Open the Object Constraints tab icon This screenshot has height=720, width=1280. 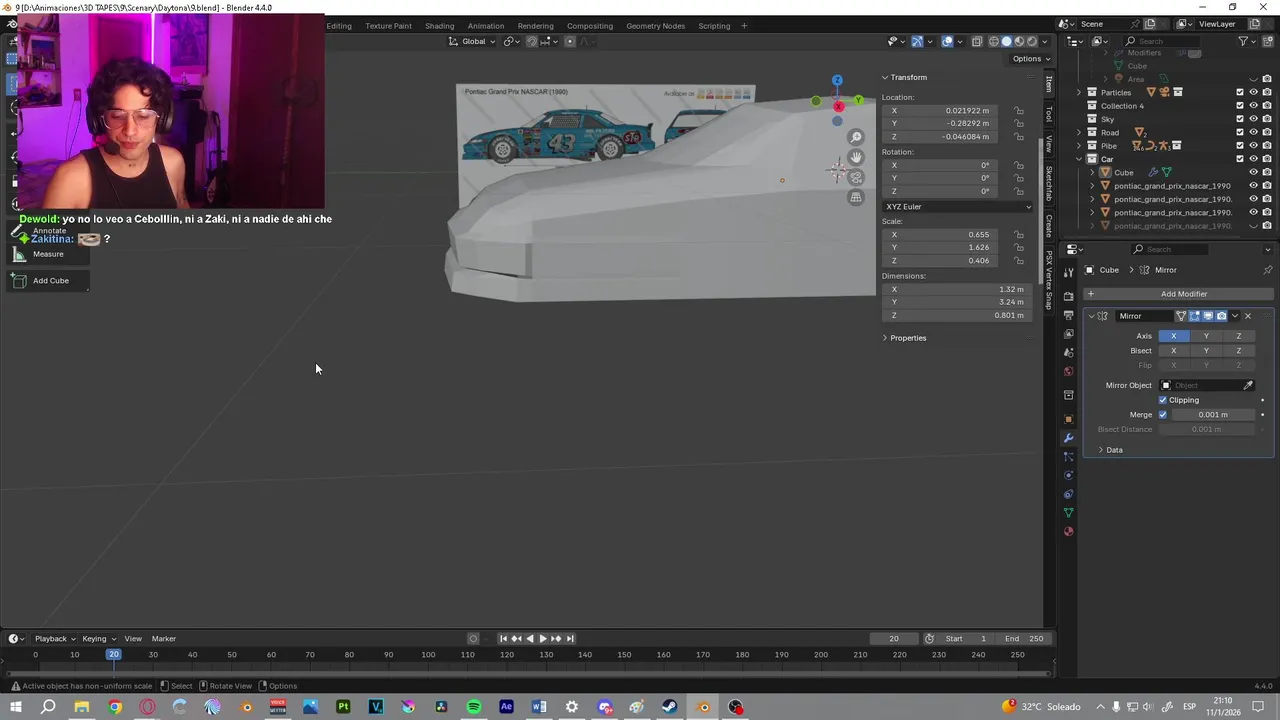(1069, 494)
